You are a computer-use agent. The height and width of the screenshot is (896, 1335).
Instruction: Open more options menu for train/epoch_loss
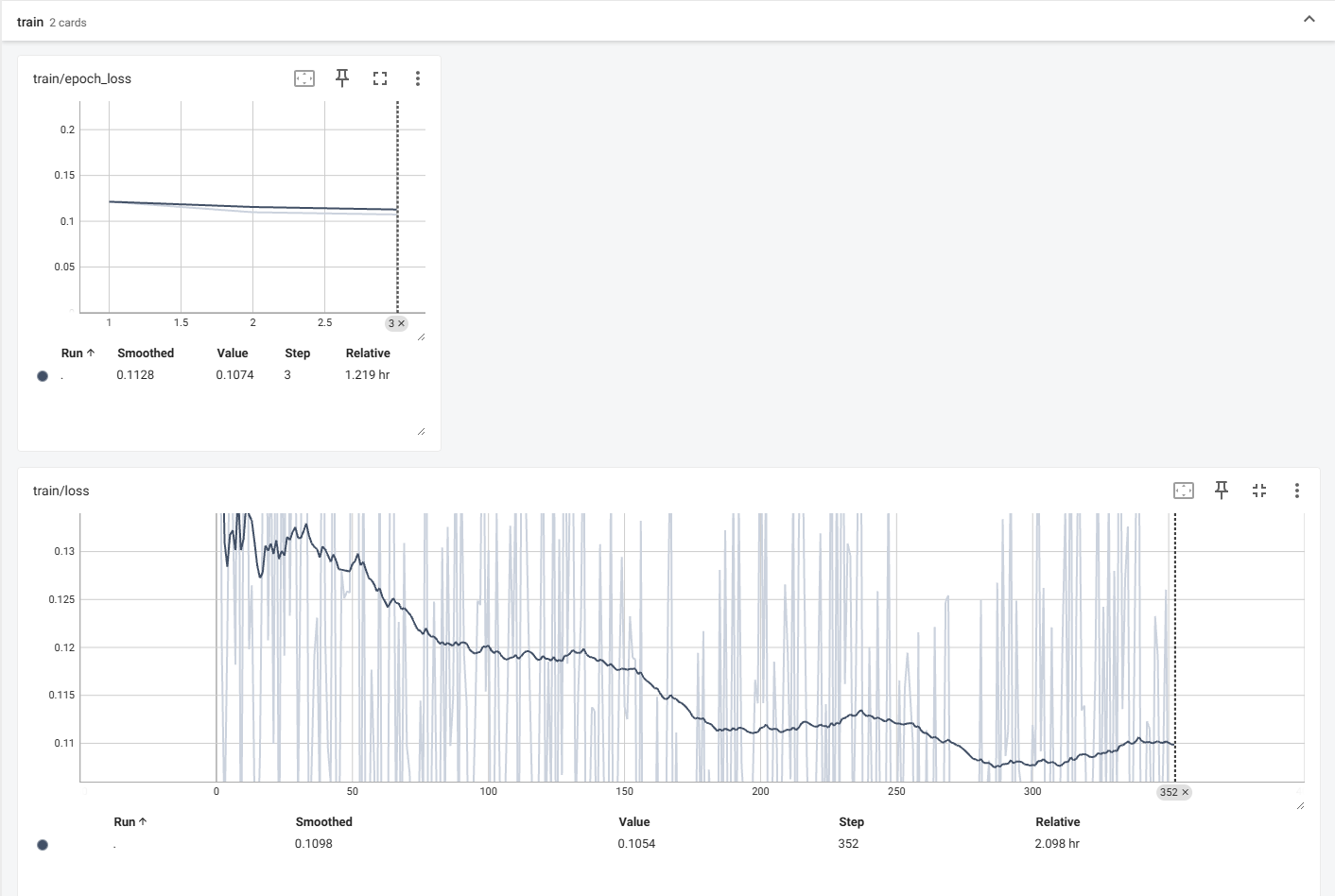click(x=418, y=78)
